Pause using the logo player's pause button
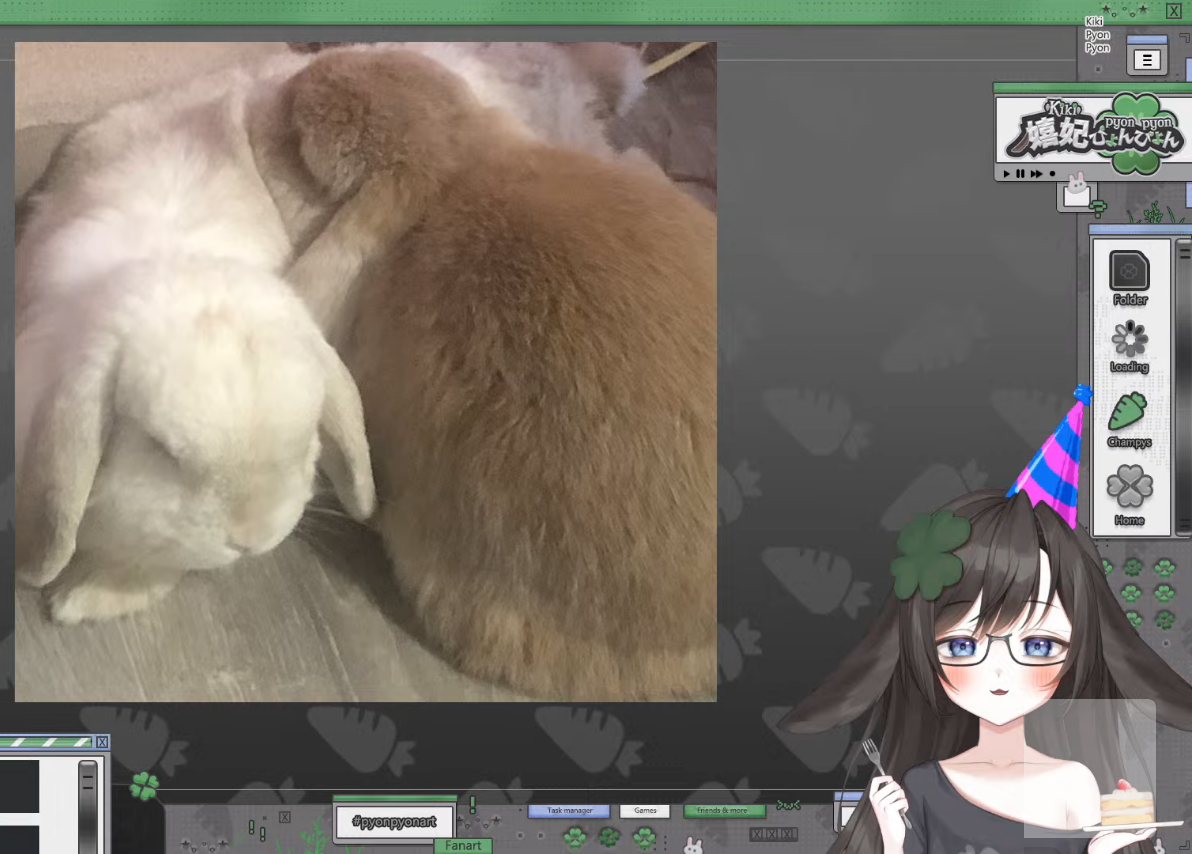The height and width of the screenshot is (854, 1192). [1020, 174]
